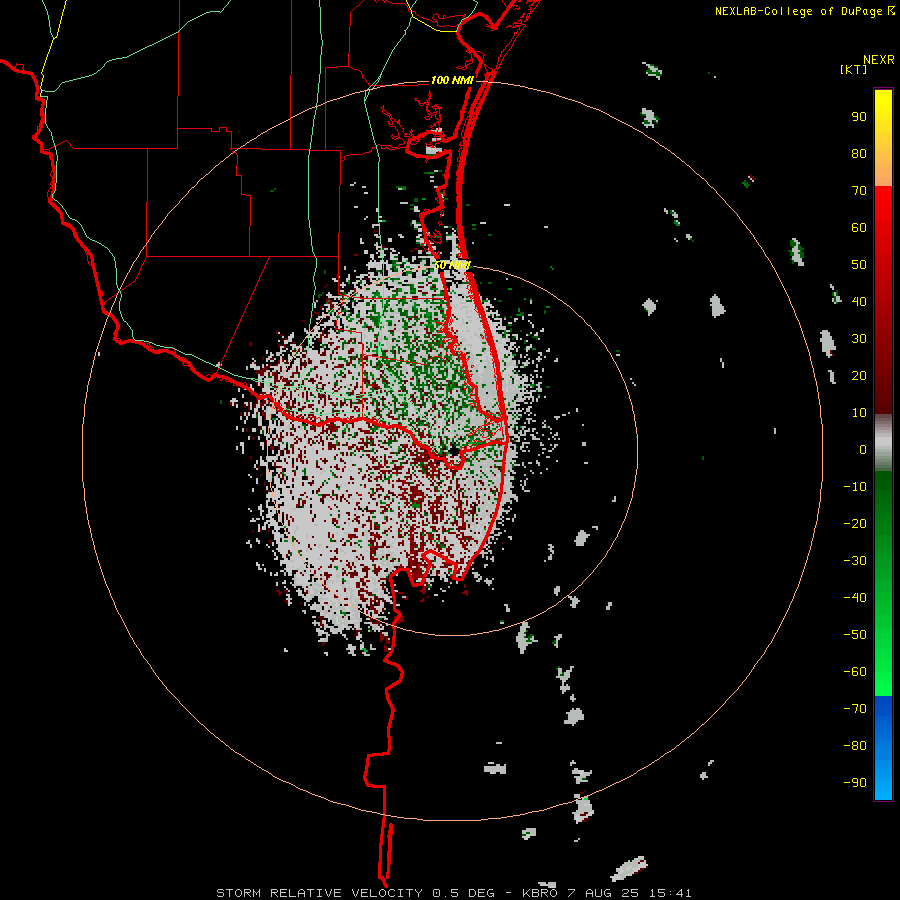Click the positive 80 velocity scale label
Image resolution: width=900 pixels, height=900 pixels.
click(859, 154)
